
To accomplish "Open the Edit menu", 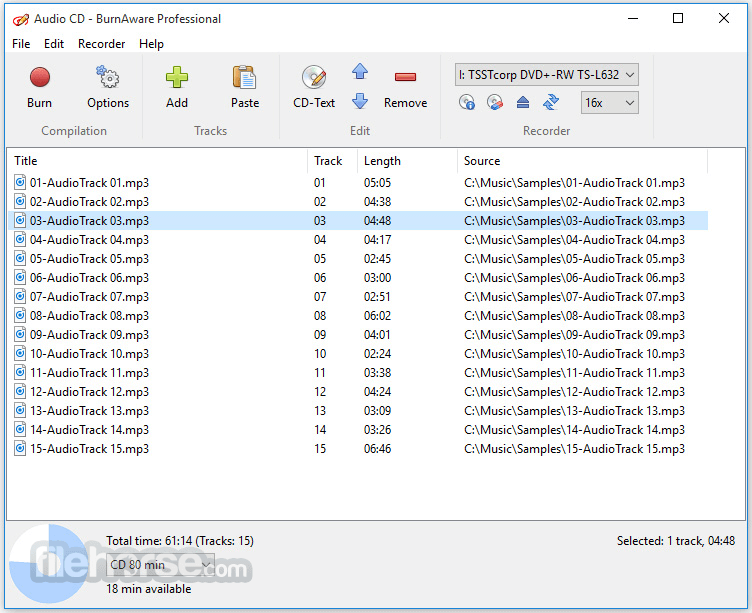I will click(x=54, y=44).
